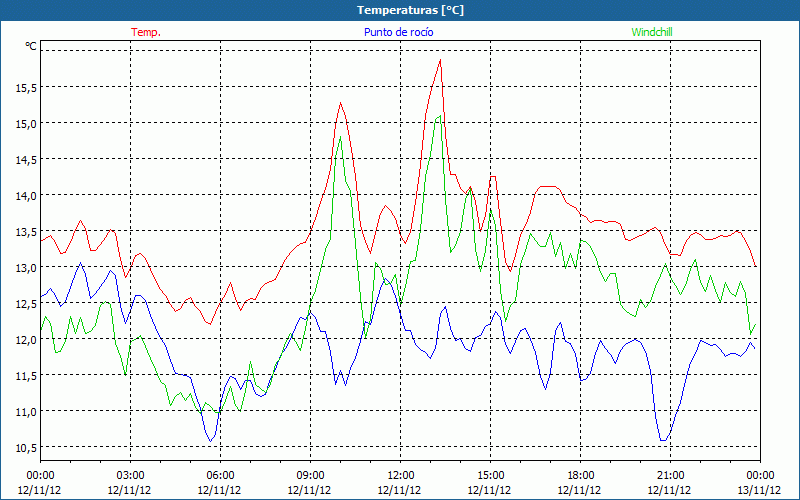Click the 14,0 y-axis value
Image resolution: width=800 pixels, height=500 pixels.
point(26,195)
